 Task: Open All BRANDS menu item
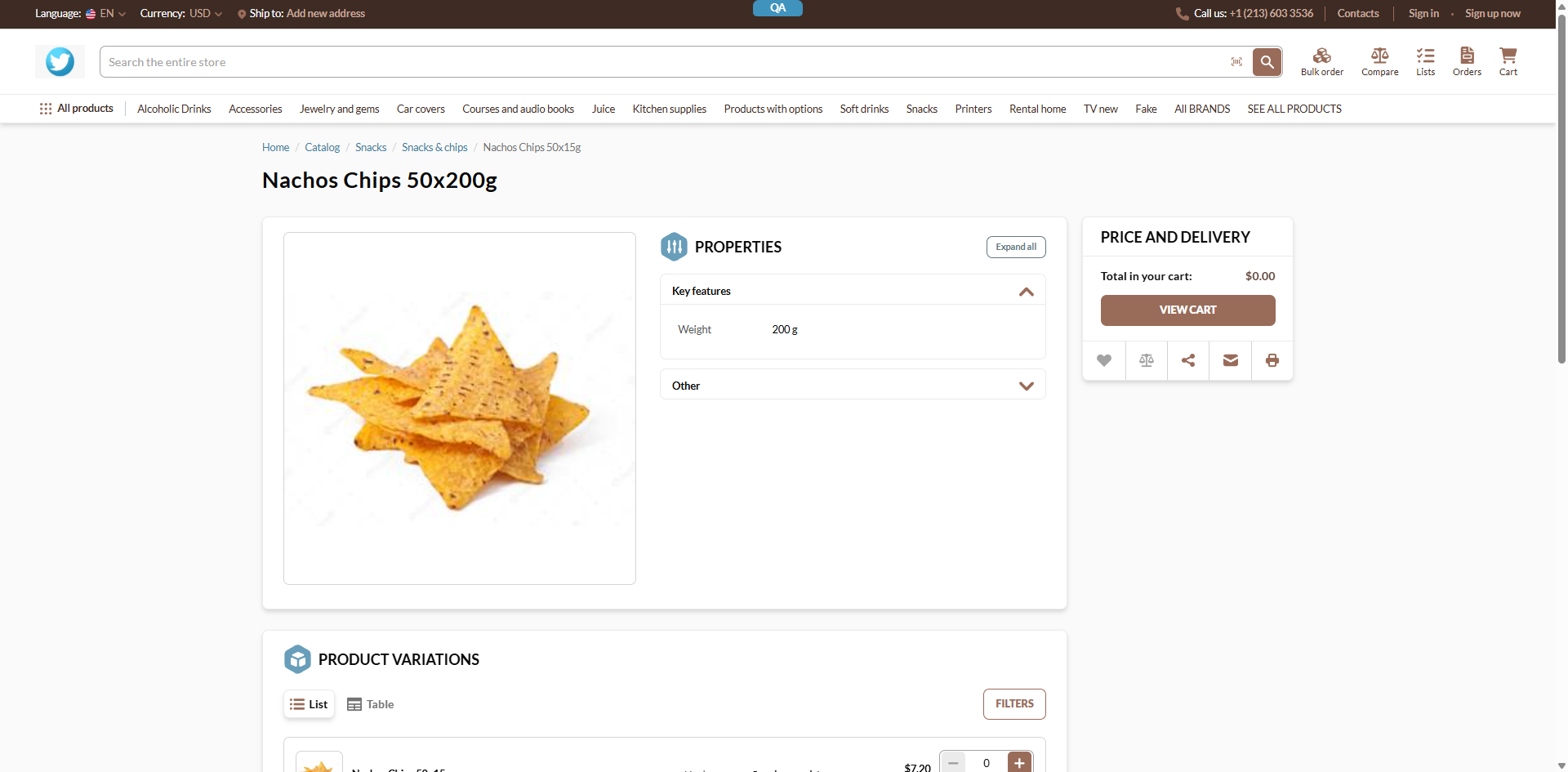click(x=1202, y=109)
